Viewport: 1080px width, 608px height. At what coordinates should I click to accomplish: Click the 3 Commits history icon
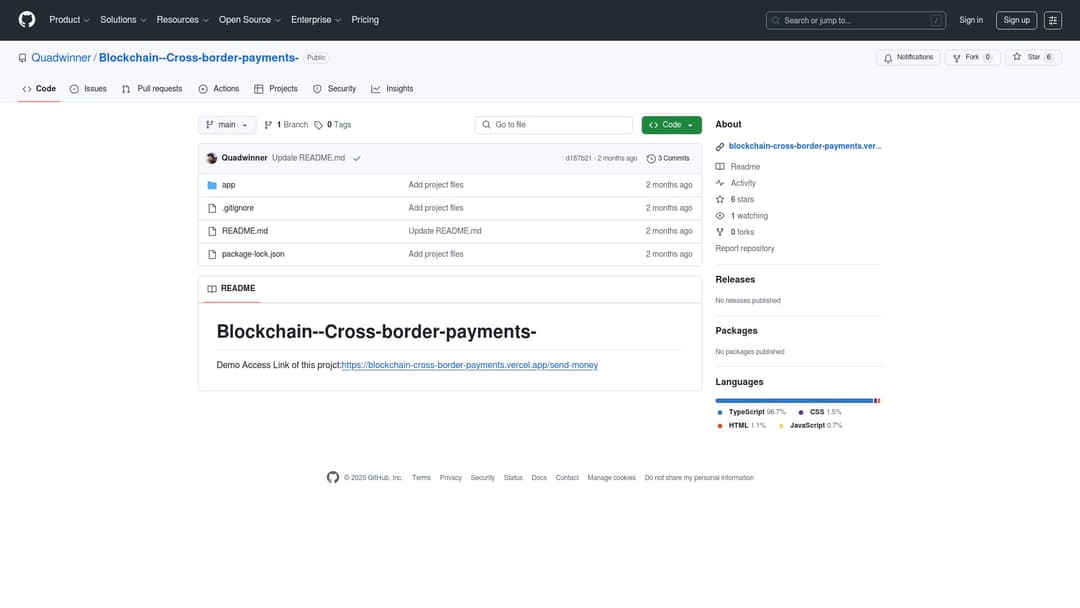click(649, 158)
